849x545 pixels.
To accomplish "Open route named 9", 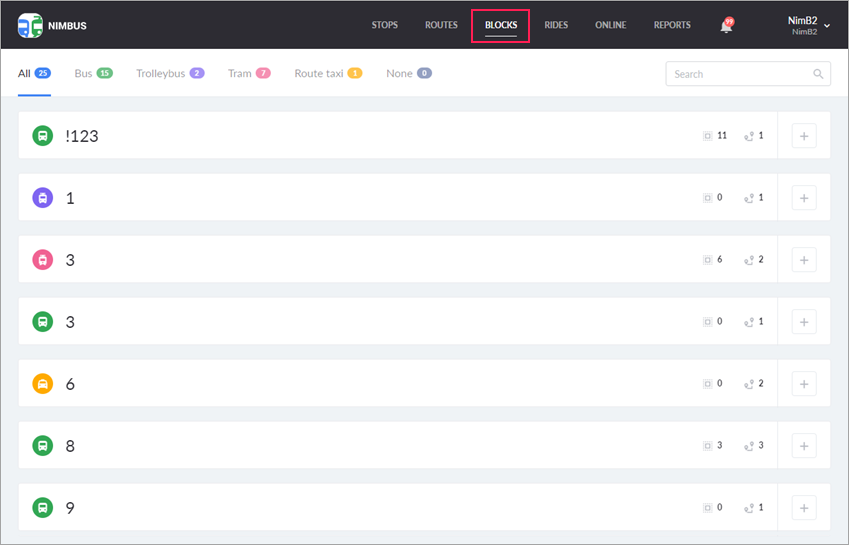I will pos(70,508).
